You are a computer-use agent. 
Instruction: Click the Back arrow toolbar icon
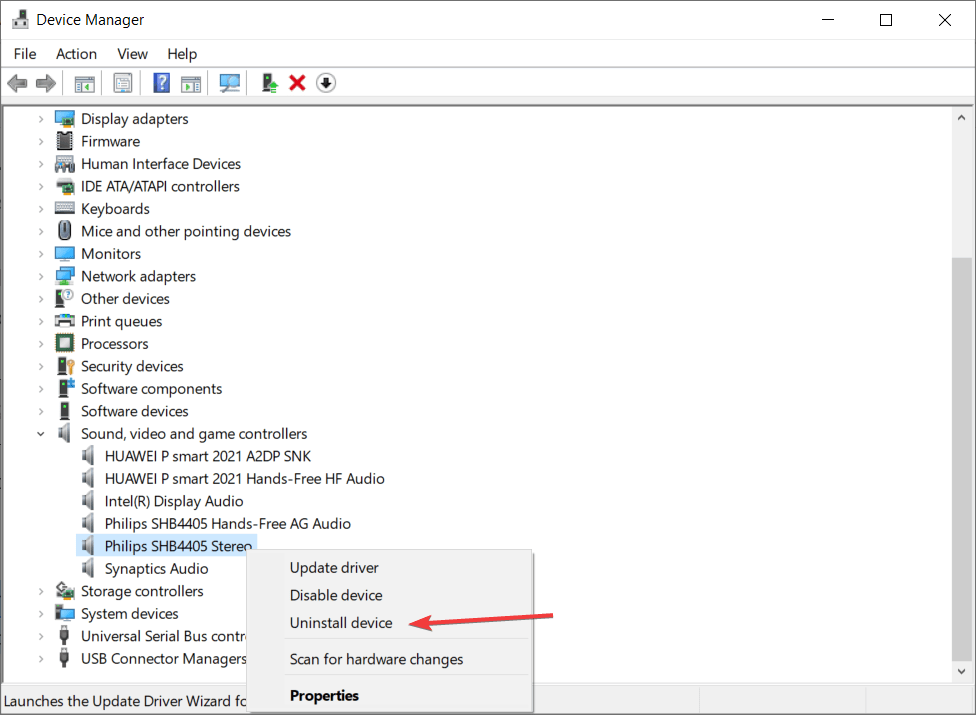coord(17,83)
